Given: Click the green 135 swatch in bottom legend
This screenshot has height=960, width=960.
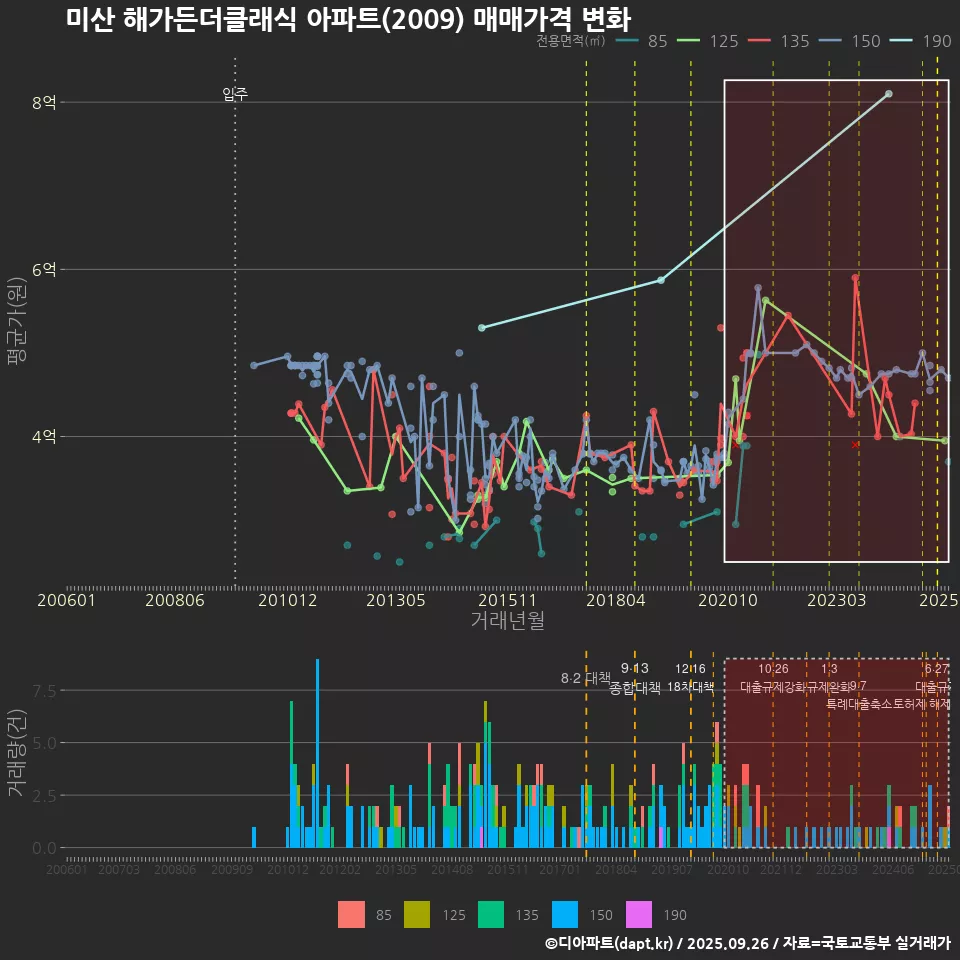Looking at the screenshot, I should (x=492, y=914).
